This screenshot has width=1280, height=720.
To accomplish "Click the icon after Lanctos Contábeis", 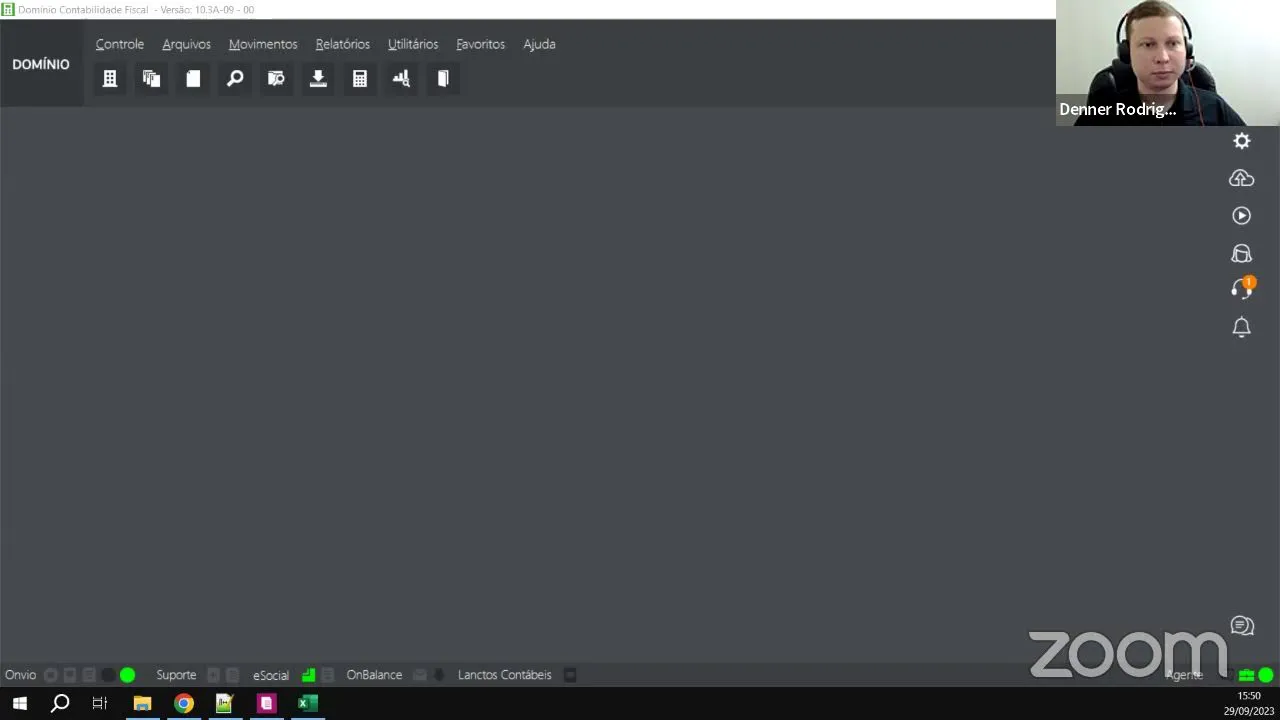I will [x=570, y=675].
